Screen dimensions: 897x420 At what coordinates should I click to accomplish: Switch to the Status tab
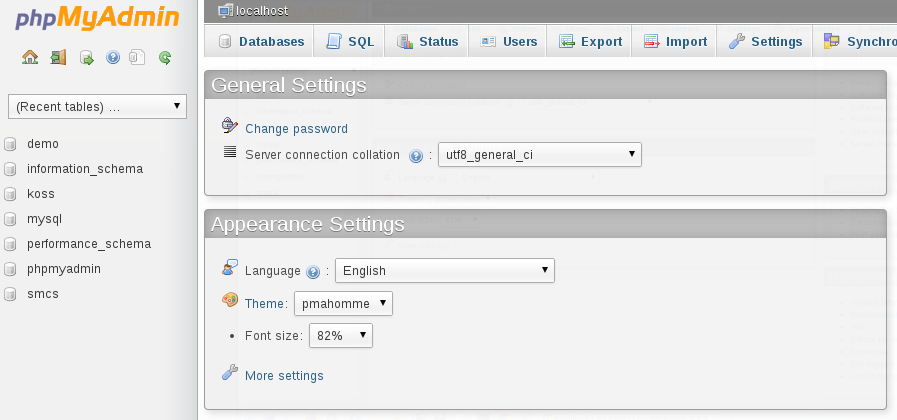point(427,41)
